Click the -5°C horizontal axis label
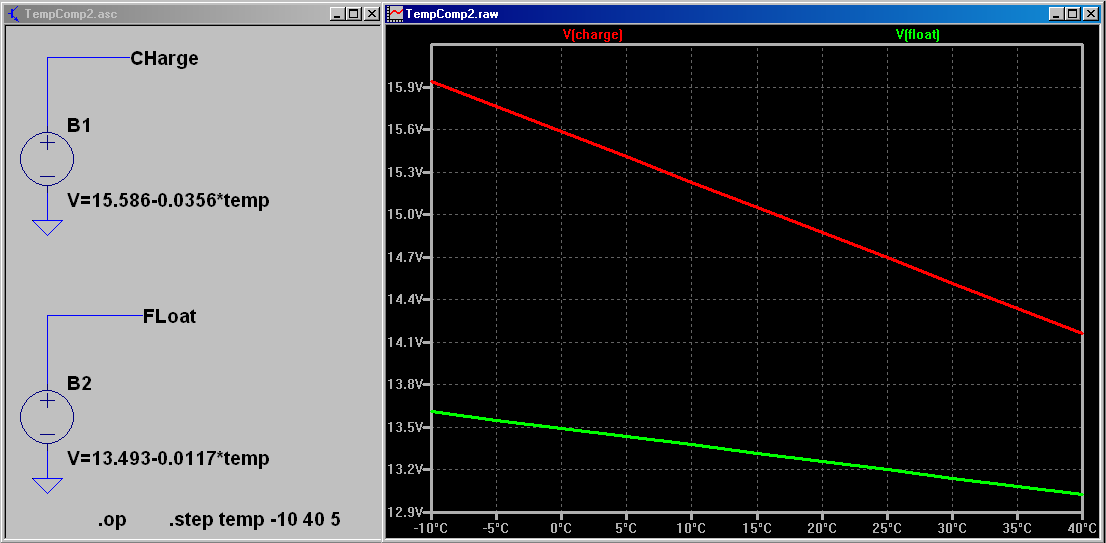This screenshot has height=543, width=1106. point(496,527)
